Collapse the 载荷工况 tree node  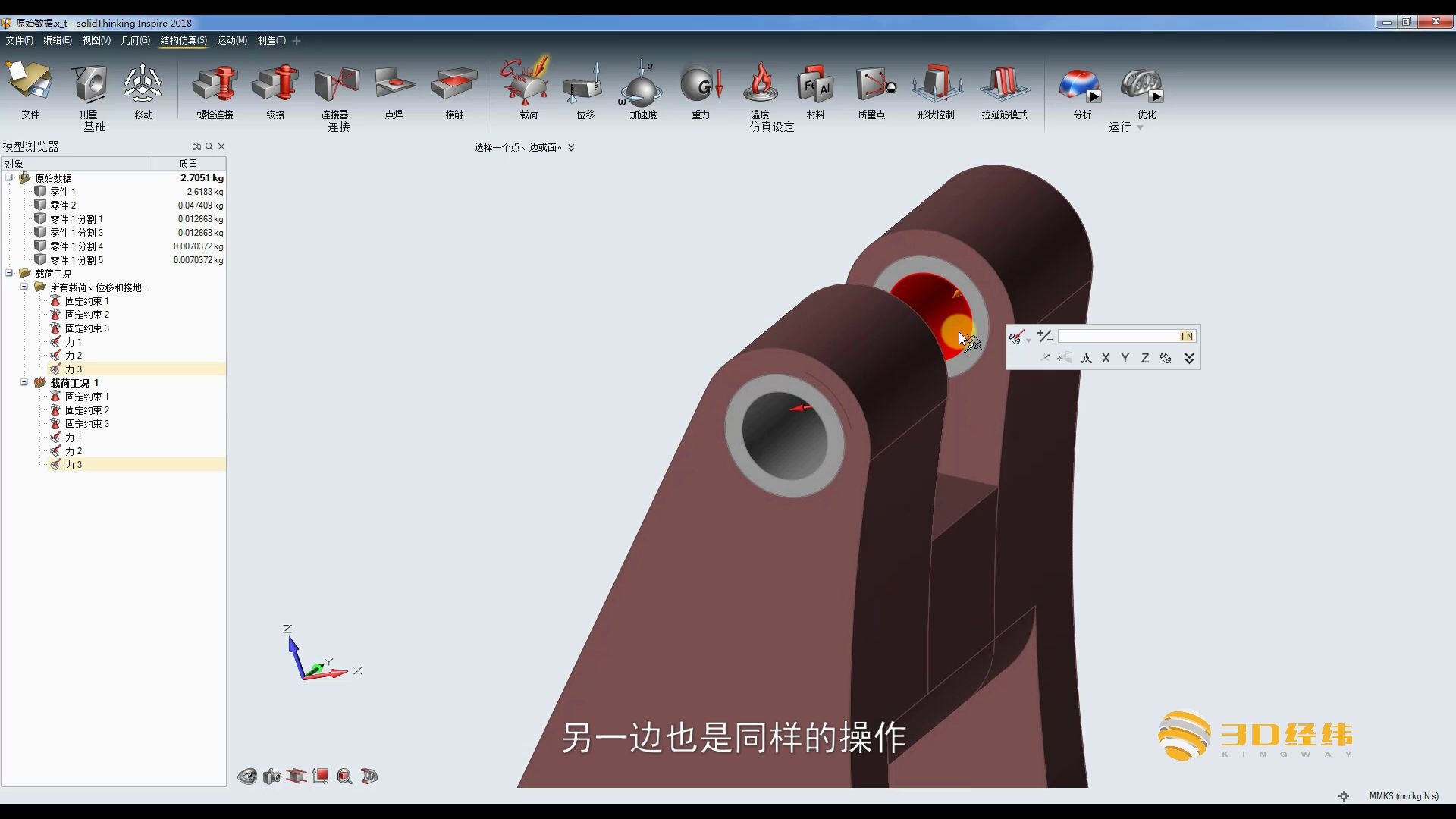(x=9, y=273)
